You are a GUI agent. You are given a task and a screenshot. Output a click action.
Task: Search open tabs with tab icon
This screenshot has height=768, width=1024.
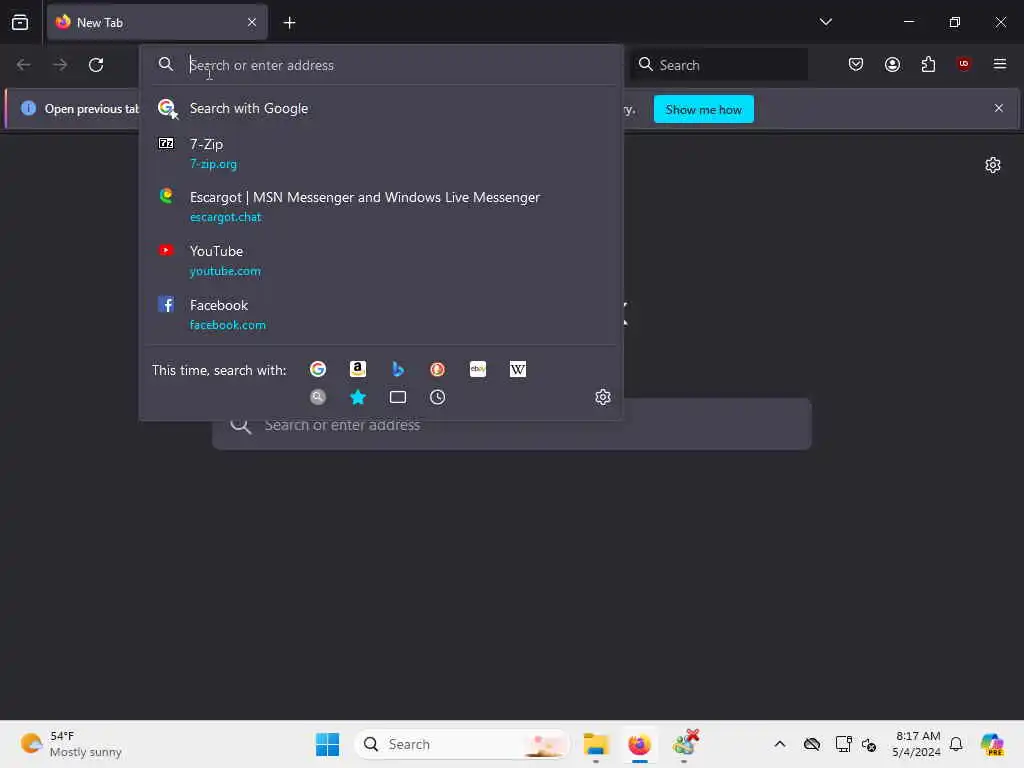(x=398, y=397)
